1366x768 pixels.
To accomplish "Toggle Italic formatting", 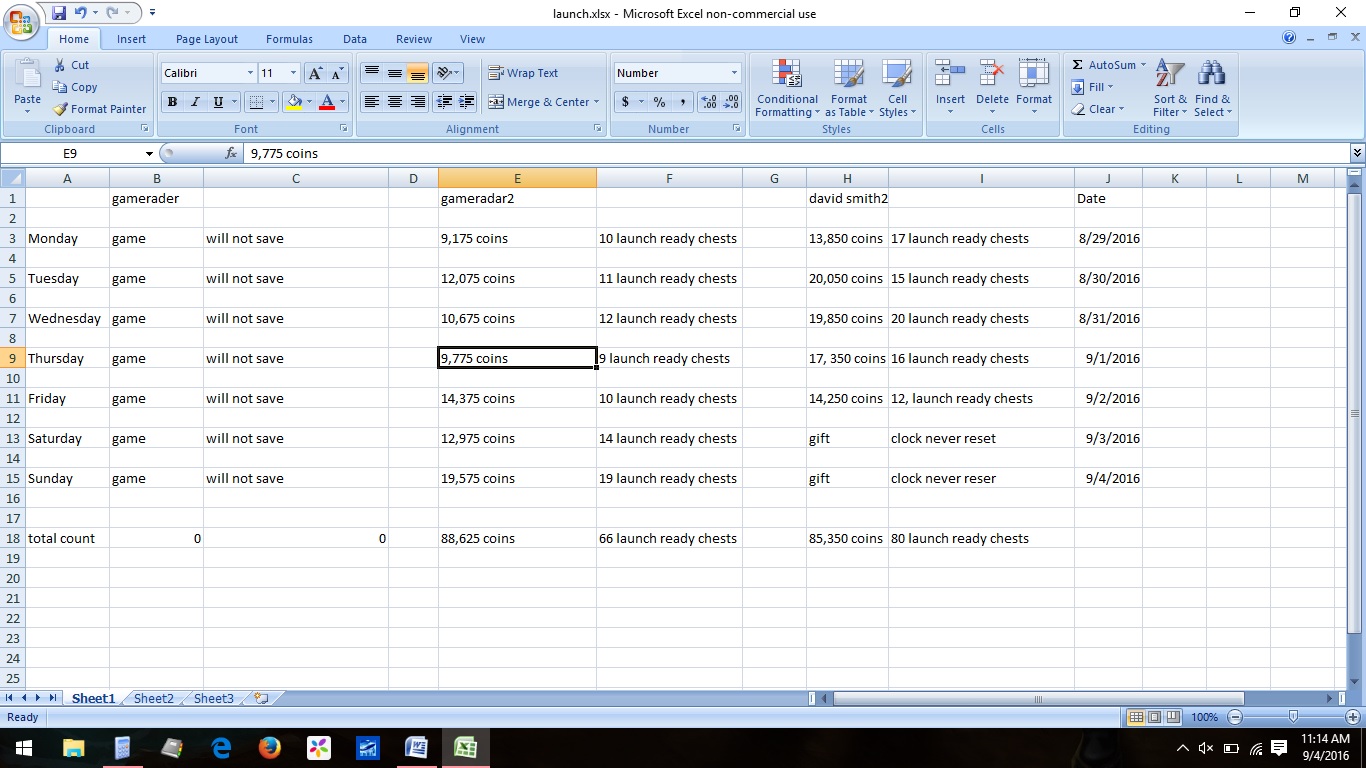I will coord(195,102).
